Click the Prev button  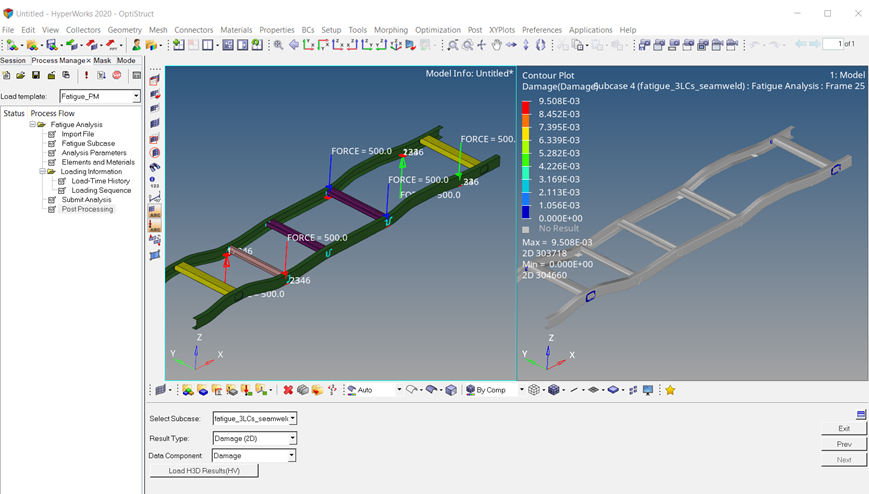point(843,444)
